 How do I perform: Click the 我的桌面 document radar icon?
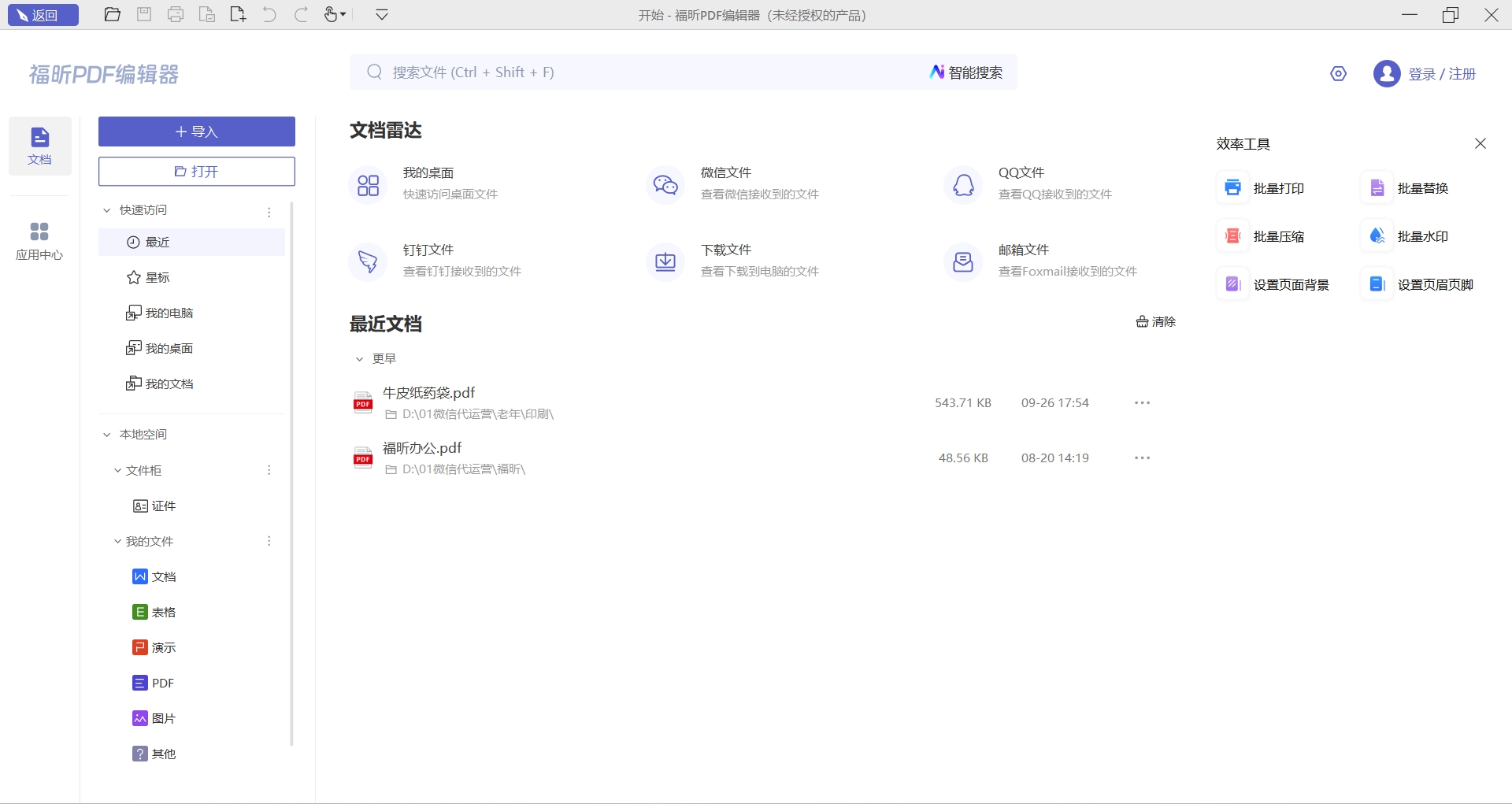[368, 185]
